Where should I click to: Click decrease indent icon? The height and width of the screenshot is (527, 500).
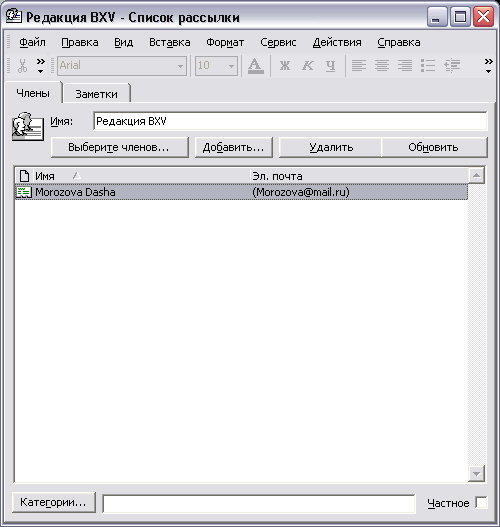pos(452,66)
